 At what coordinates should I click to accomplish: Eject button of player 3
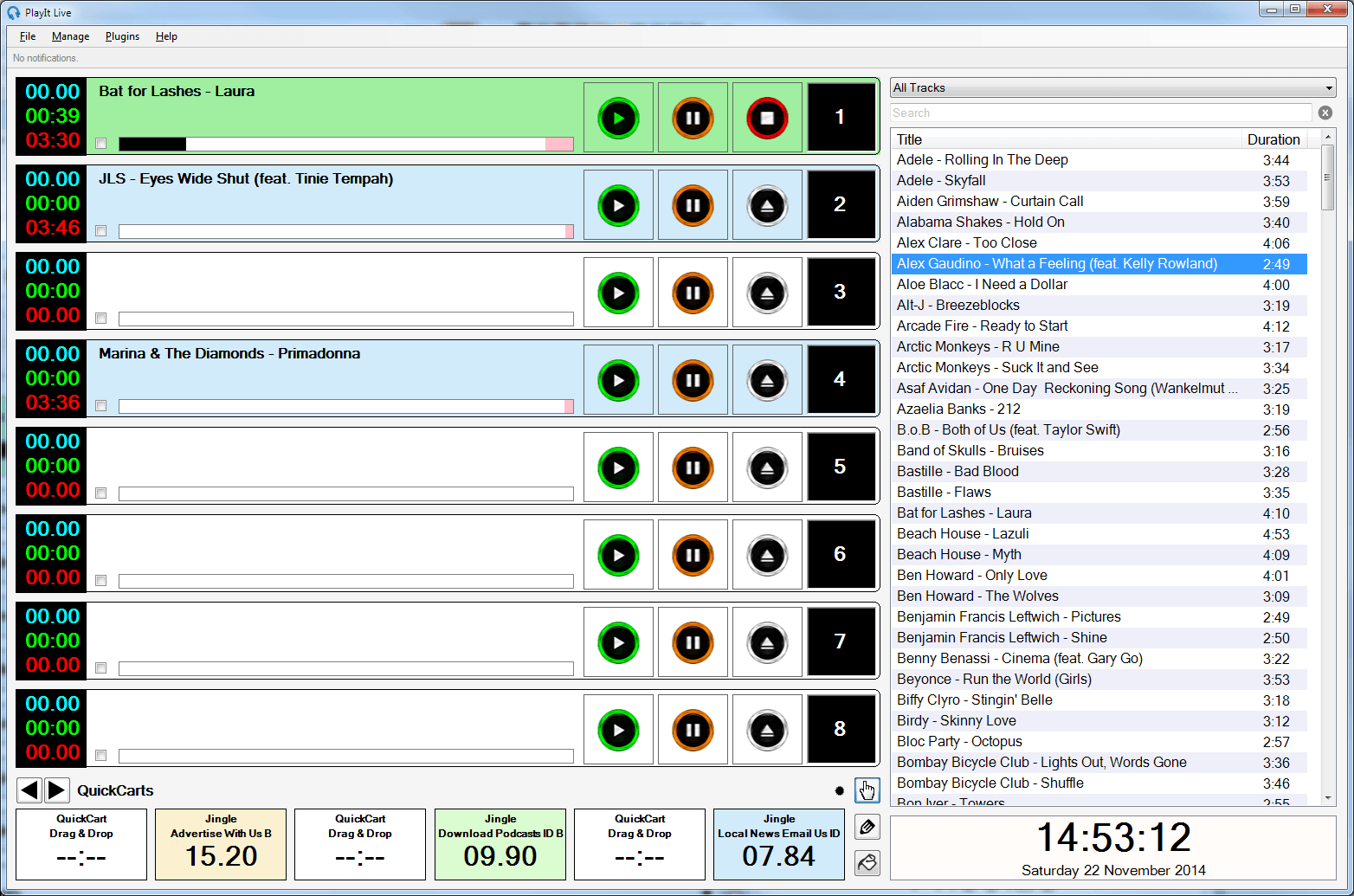767,293
